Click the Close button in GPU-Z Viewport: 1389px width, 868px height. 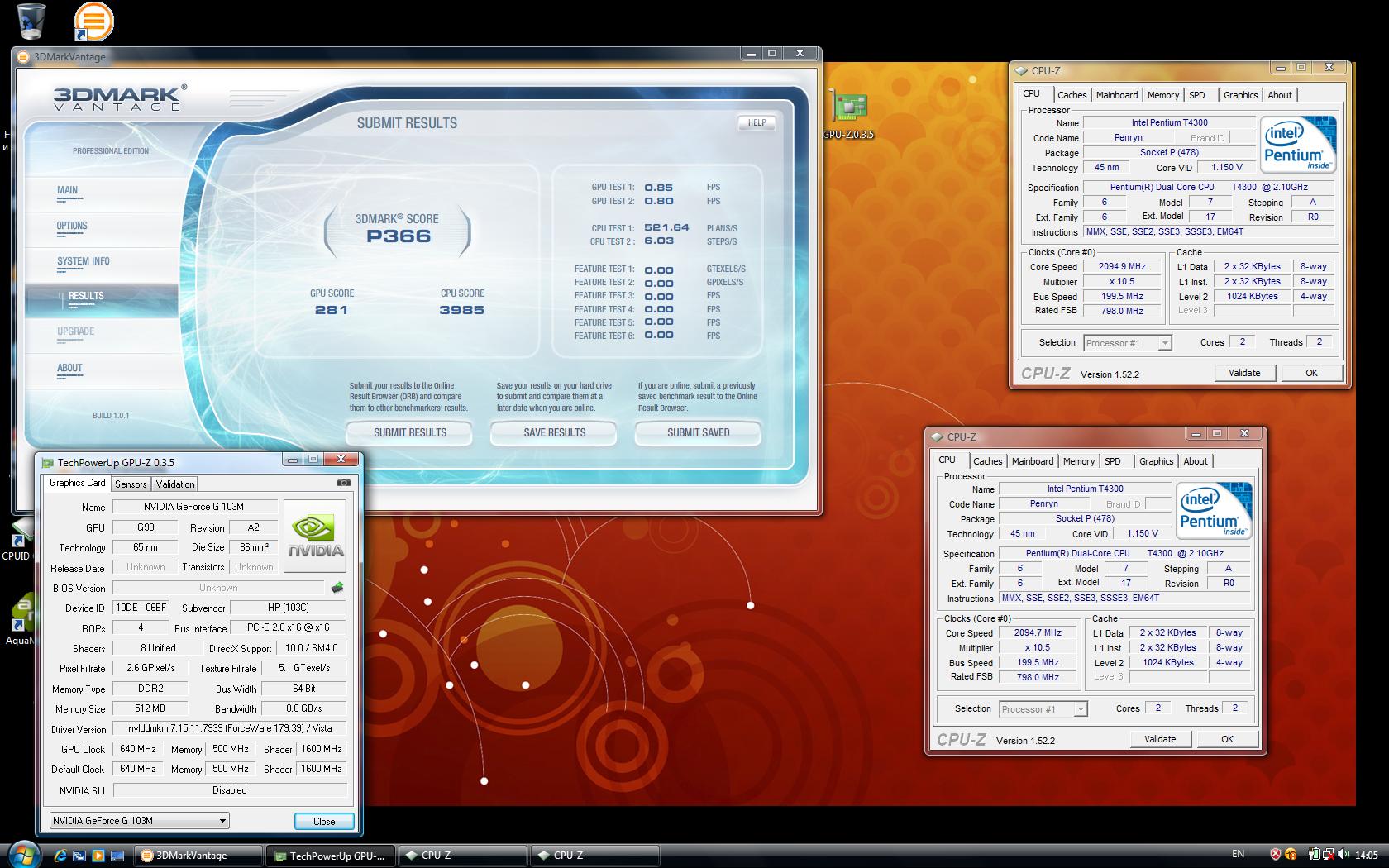pyautogui.click(x=324, y=821)
